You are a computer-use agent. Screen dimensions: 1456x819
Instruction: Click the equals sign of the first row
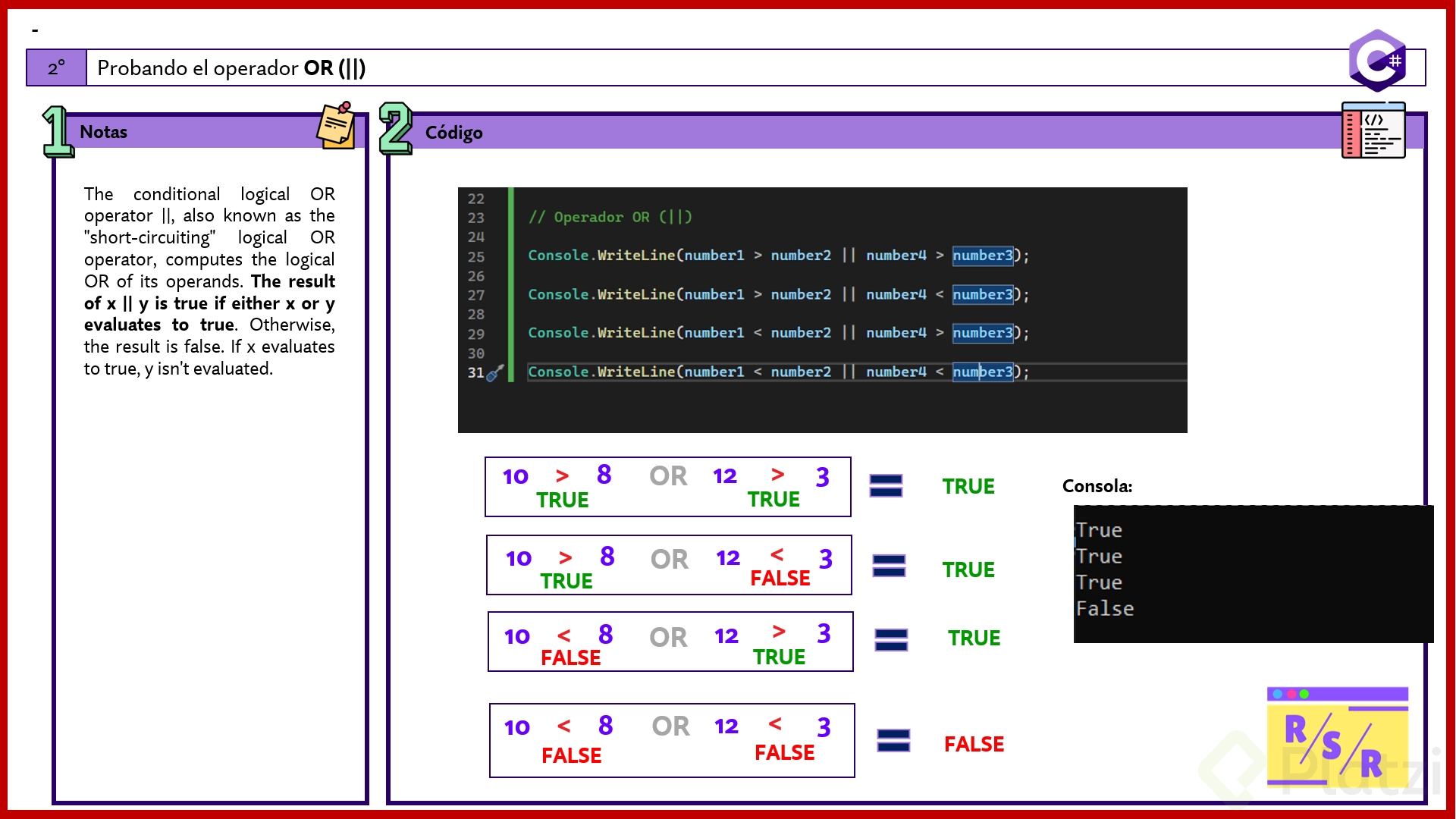coord(886,486)
